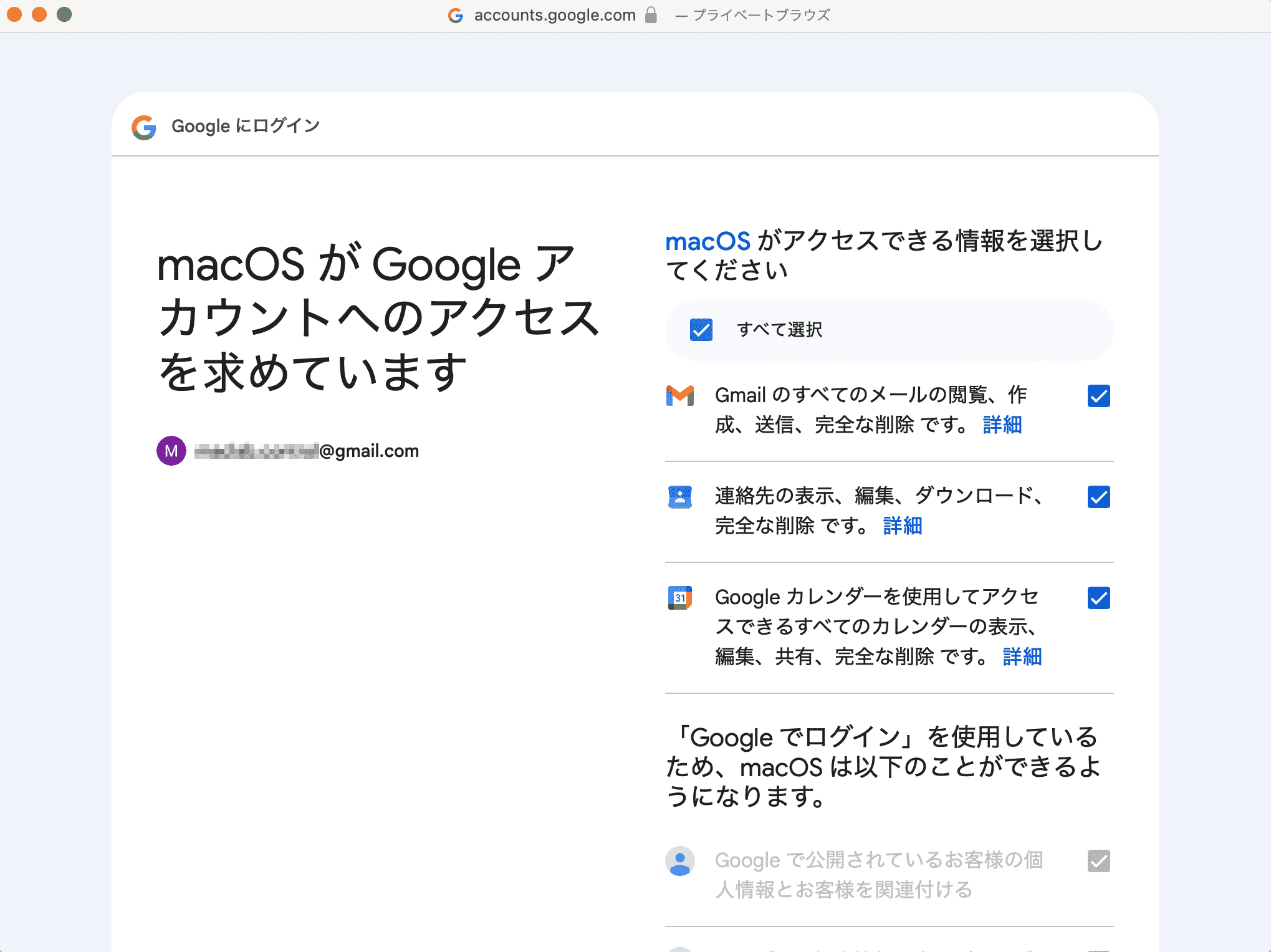Click the「Google でログイン」を使用している heading
This screenshot has width=1271, height=952.
[884, 767]
